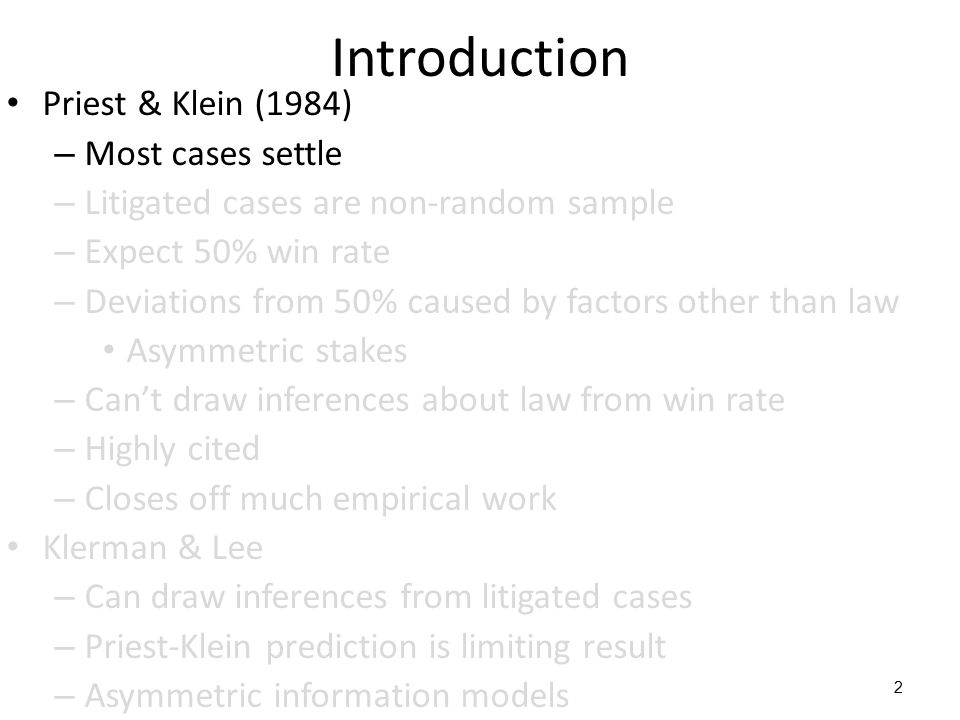This screenshot has width=960, height=720.
Task: Select the Expect 50% win rate line
Action: (x=238, y=252)
